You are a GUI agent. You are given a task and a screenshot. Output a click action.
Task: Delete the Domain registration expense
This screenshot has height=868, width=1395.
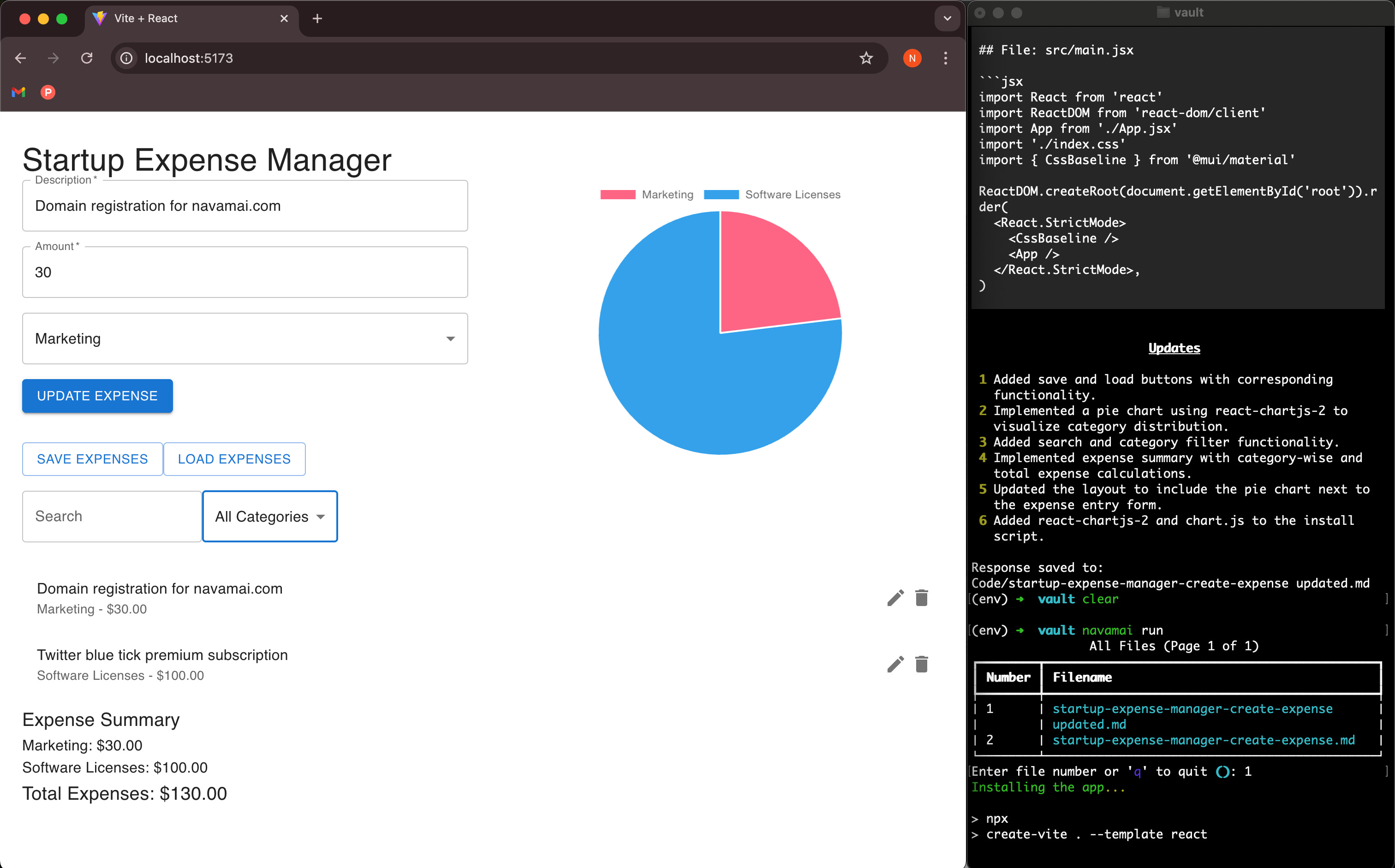tap(921, 598)
